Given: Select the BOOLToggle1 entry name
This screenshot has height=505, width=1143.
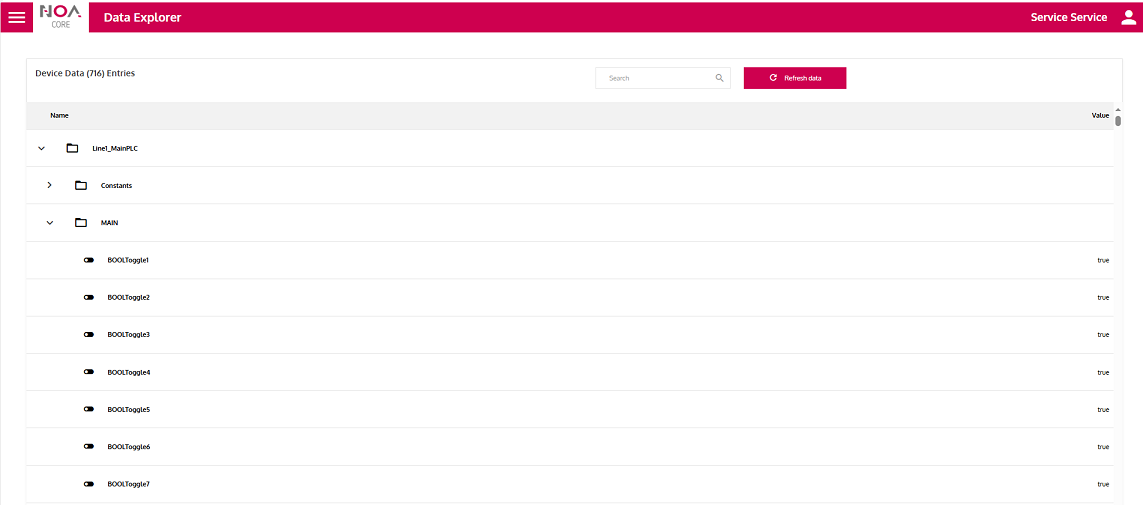Looking at the screenshot, I should 128,260.
